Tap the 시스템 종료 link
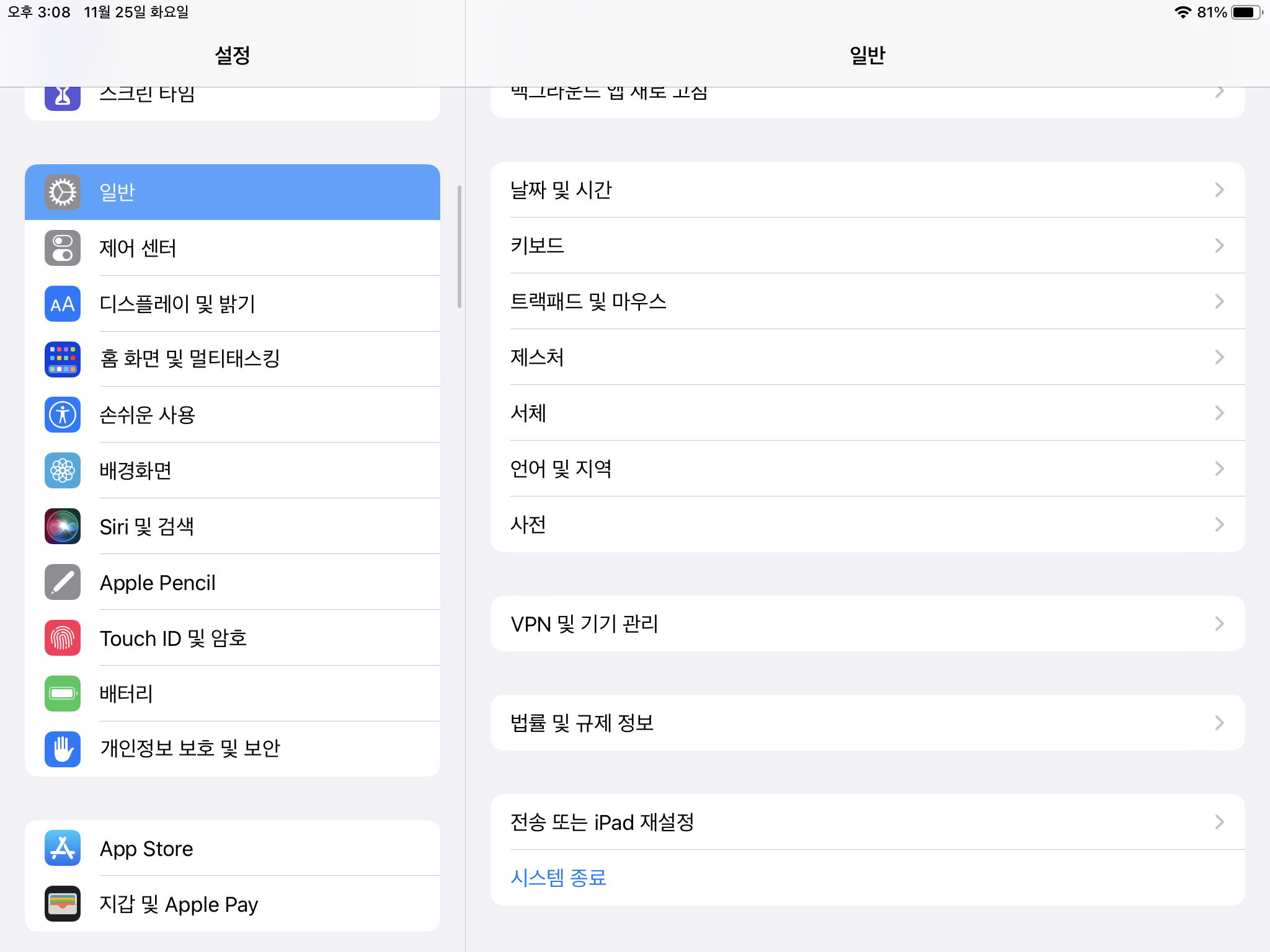1270x952 pixels. click(x=558, y=878)
